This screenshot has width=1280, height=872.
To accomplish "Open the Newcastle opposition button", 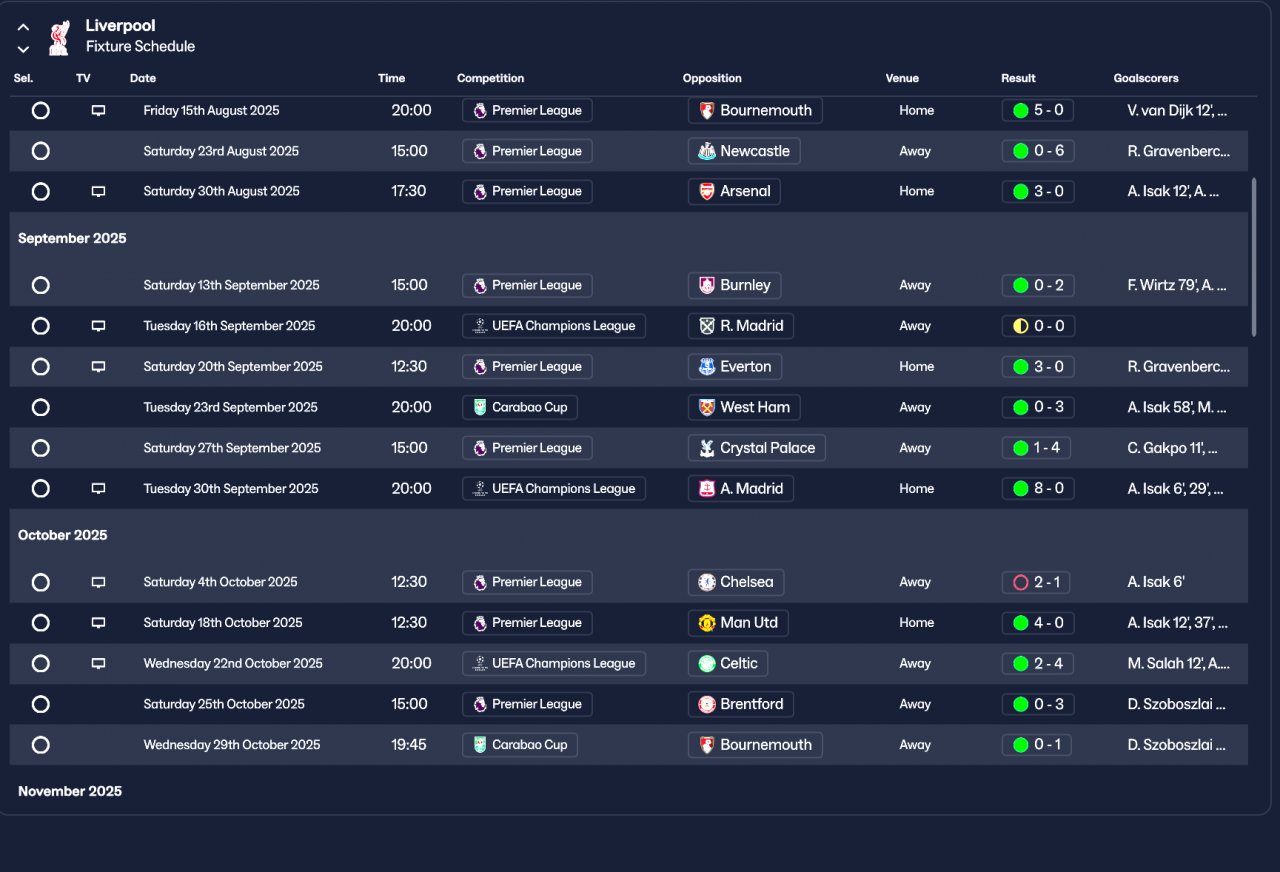I will (x=744, y=151).
